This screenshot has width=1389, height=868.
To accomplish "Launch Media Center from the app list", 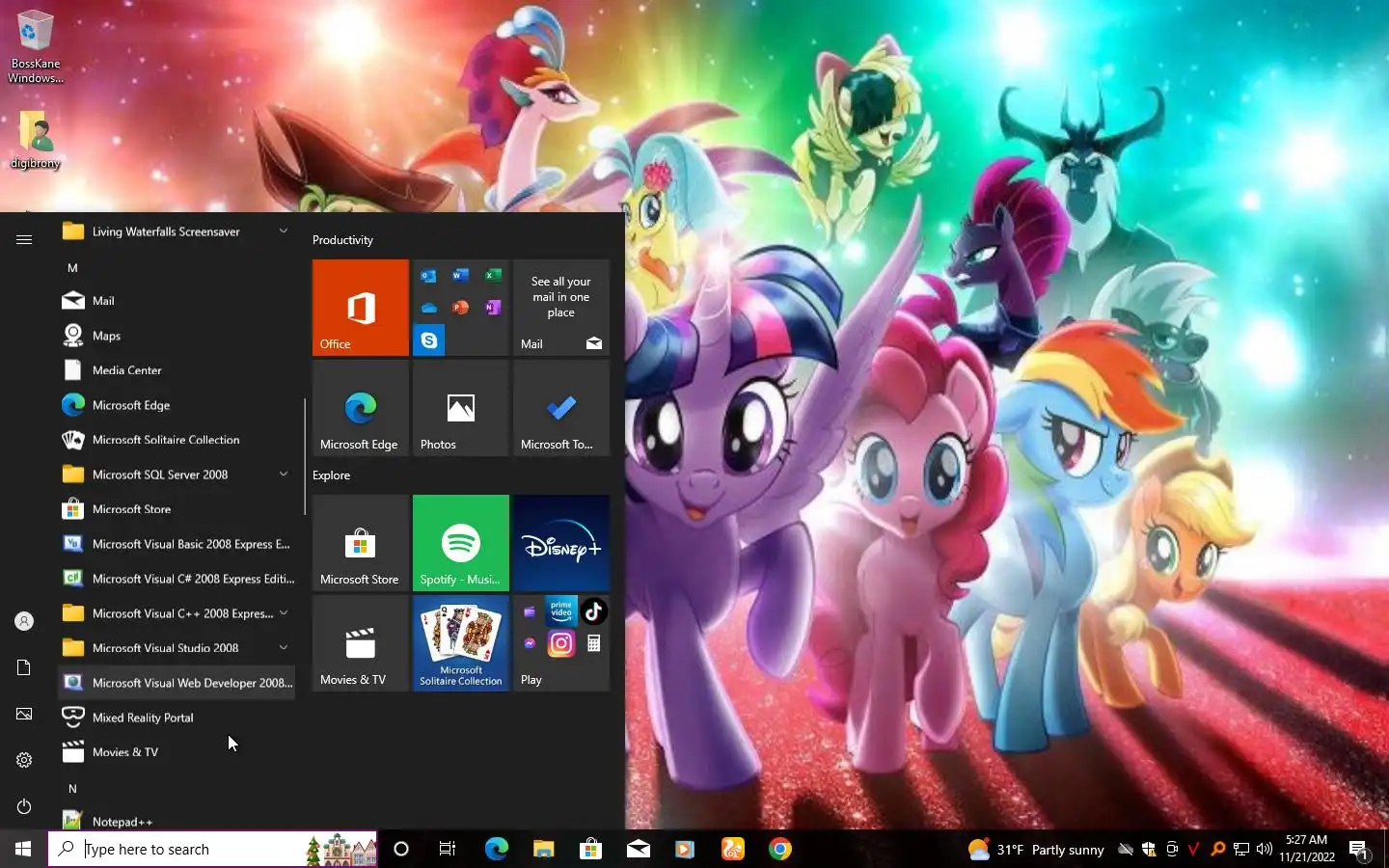I will pyautogui.click(x=177, y=370).
